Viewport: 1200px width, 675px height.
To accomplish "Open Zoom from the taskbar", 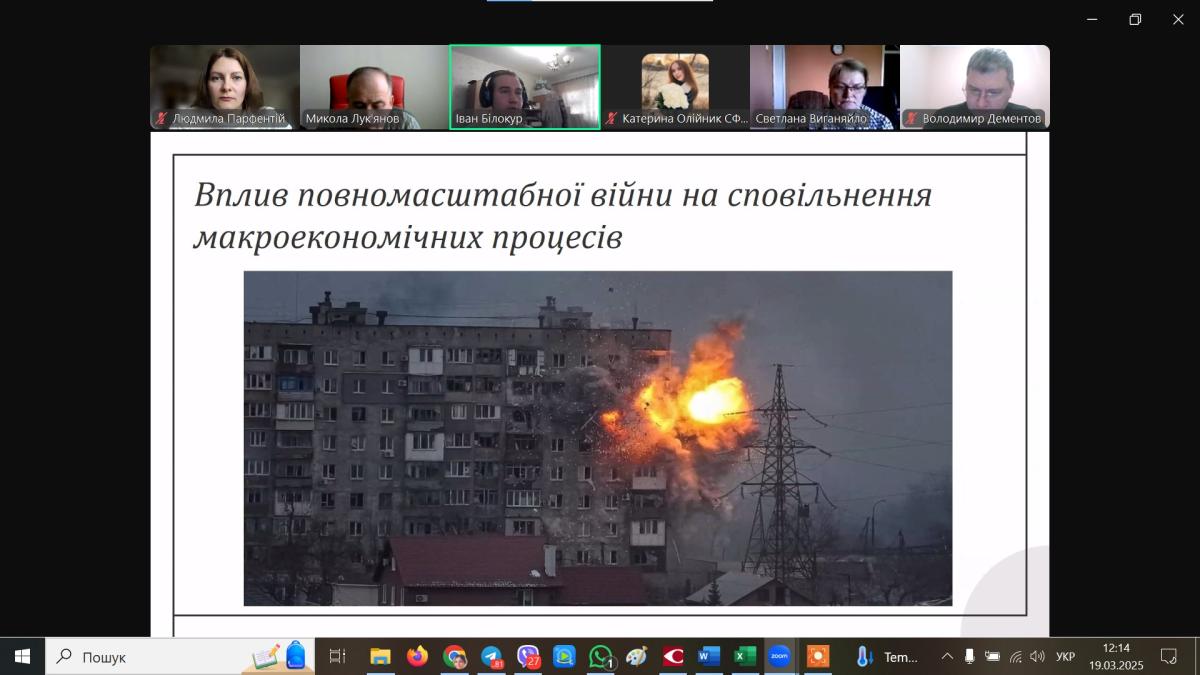I will tap(779, 657).
